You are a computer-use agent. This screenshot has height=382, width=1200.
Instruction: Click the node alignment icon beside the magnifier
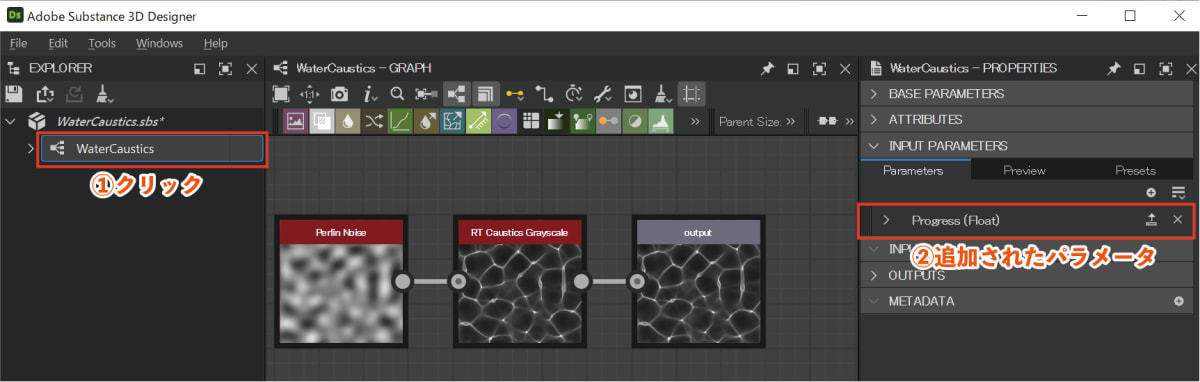click(426, 94)
